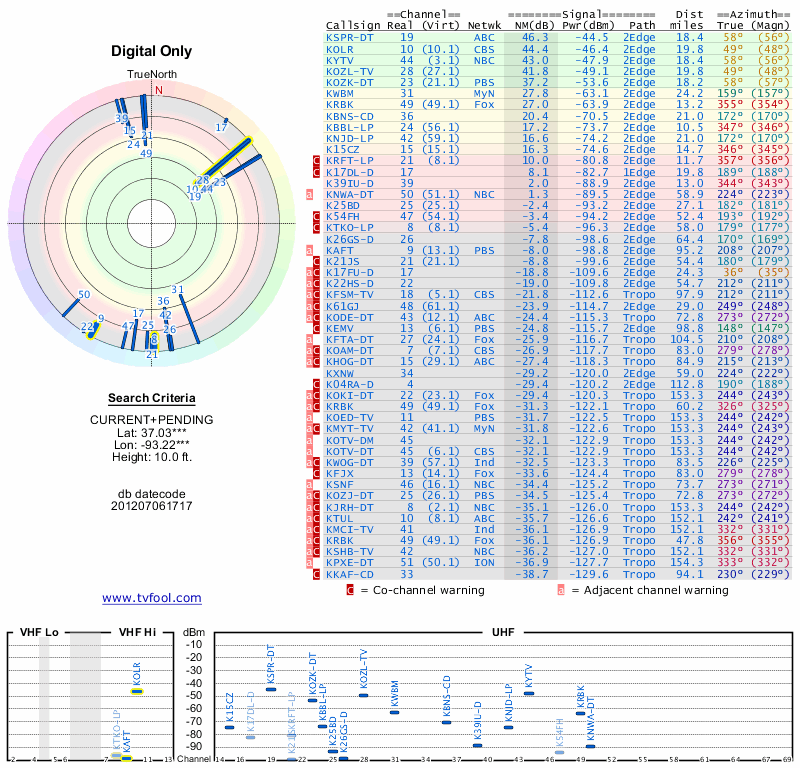Open KOZL-TV callsign link in the table
Screen dimensions: 800x768
(x=349, y=71)
